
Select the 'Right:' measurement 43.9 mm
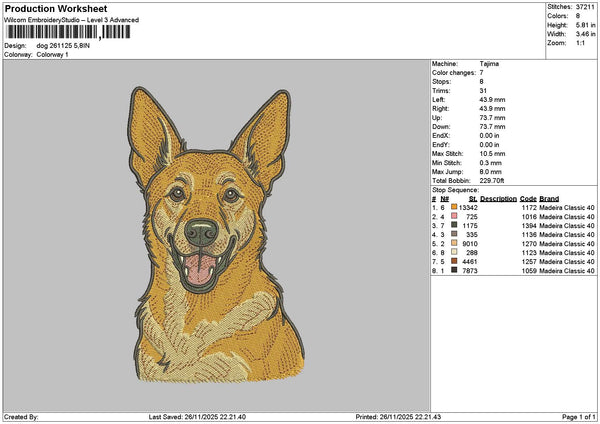492,109
